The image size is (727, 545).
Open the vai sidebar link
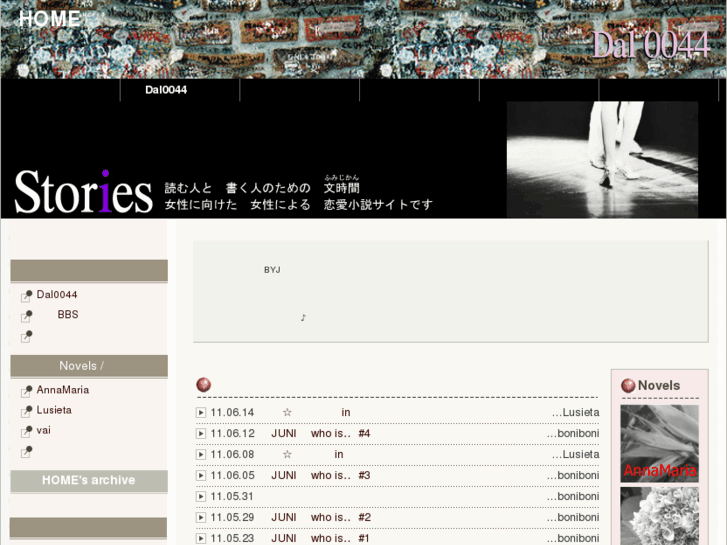(x=44, y=430)
